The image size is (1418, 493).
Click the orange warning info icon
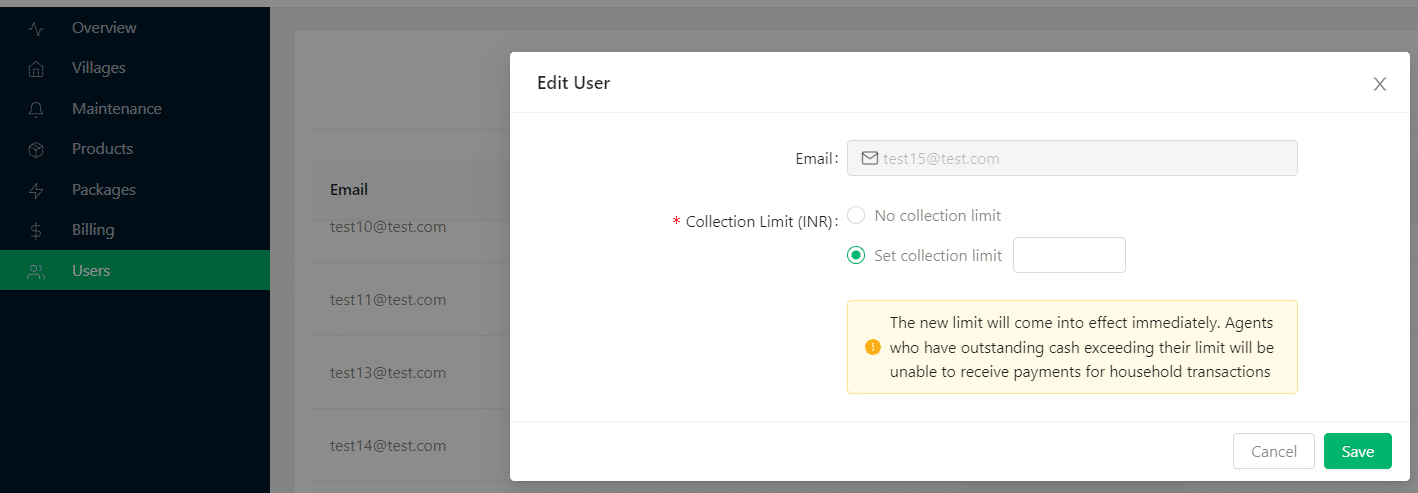[x=872, y=347]
